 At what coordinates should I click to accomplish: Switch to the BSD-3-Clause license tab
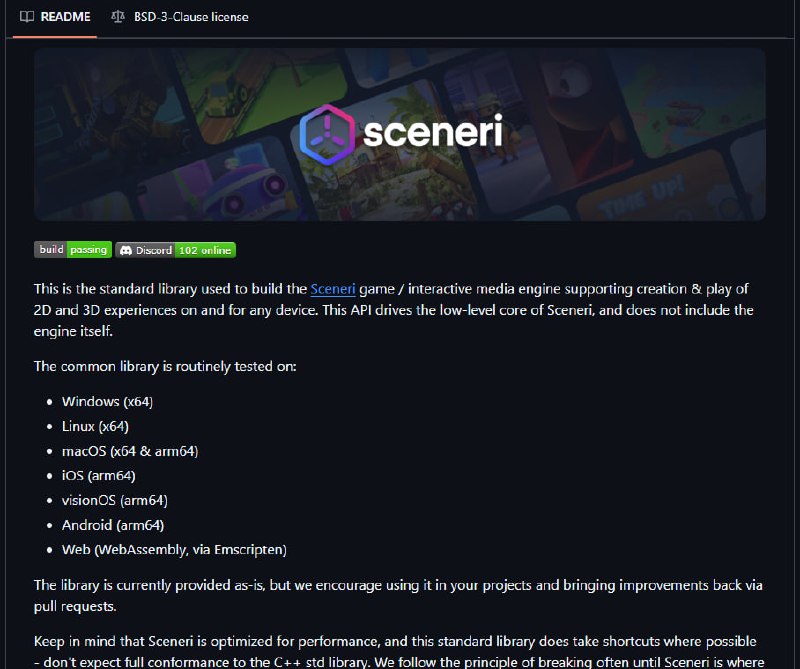pos(180,17)
